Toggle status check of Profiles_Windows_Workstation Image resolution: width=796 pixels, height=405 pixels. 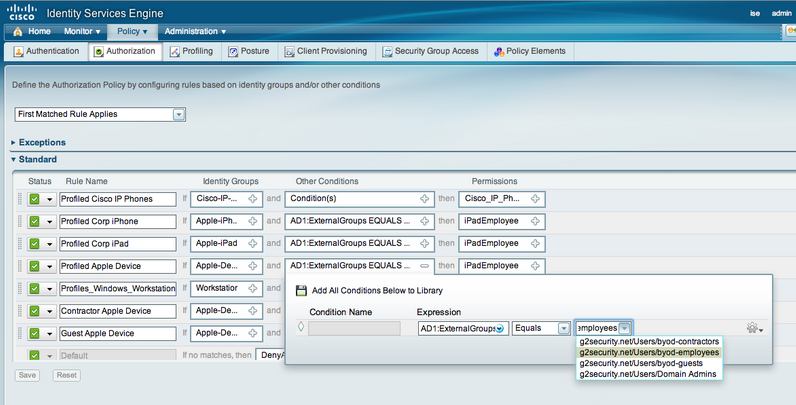(35, 288)
